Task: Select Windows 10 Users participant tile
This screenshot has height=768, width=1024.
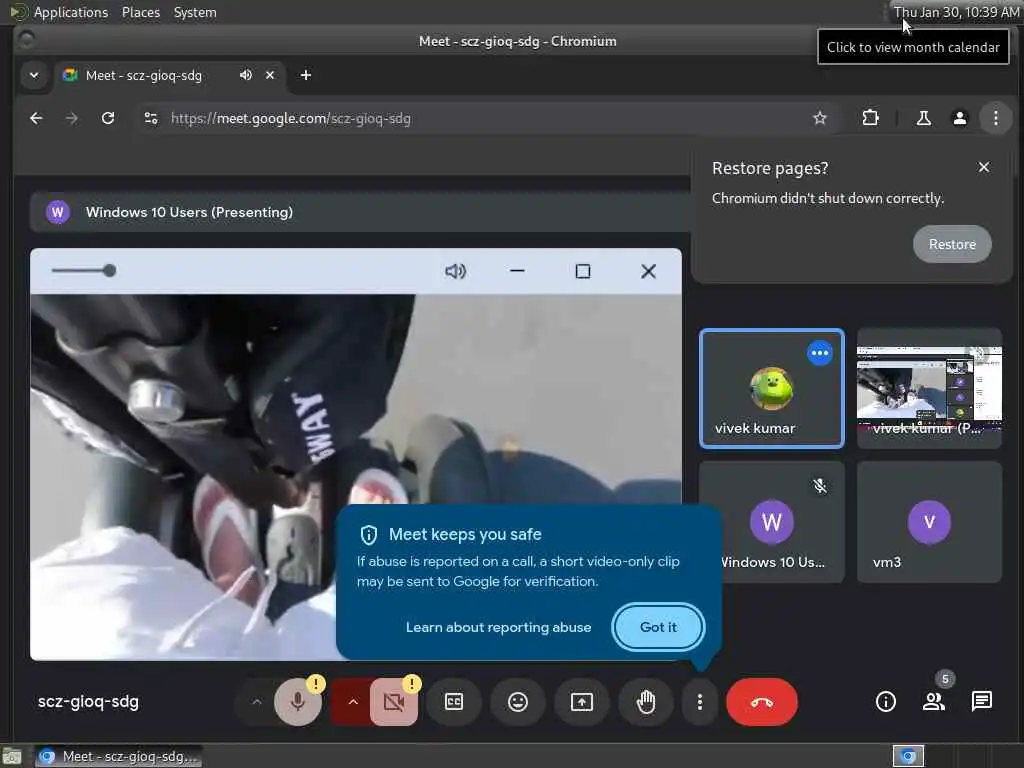Action: 772,522
